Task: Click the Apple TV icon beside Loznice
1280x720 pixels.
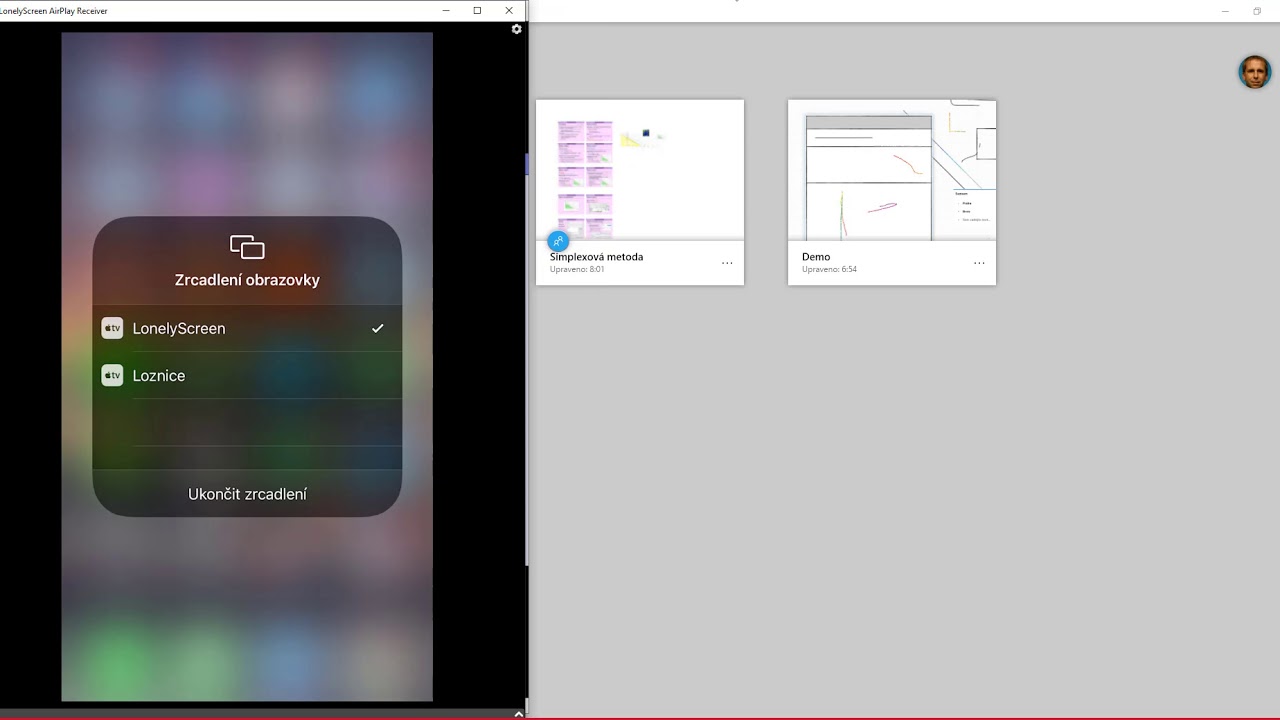Action: [x=112, y=375]
